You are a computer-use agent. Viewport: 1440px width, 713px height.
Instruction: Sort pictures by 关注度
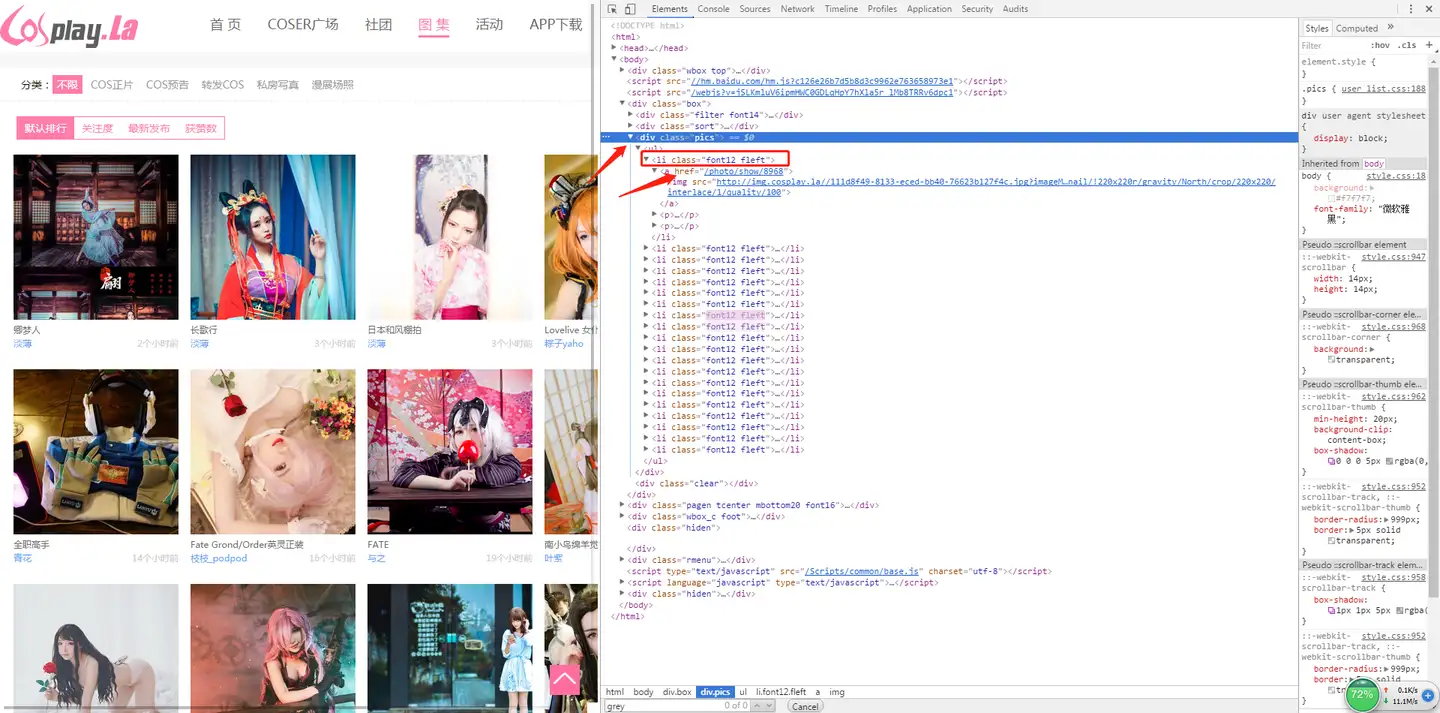pyautogui.click(x=98, y=129)
